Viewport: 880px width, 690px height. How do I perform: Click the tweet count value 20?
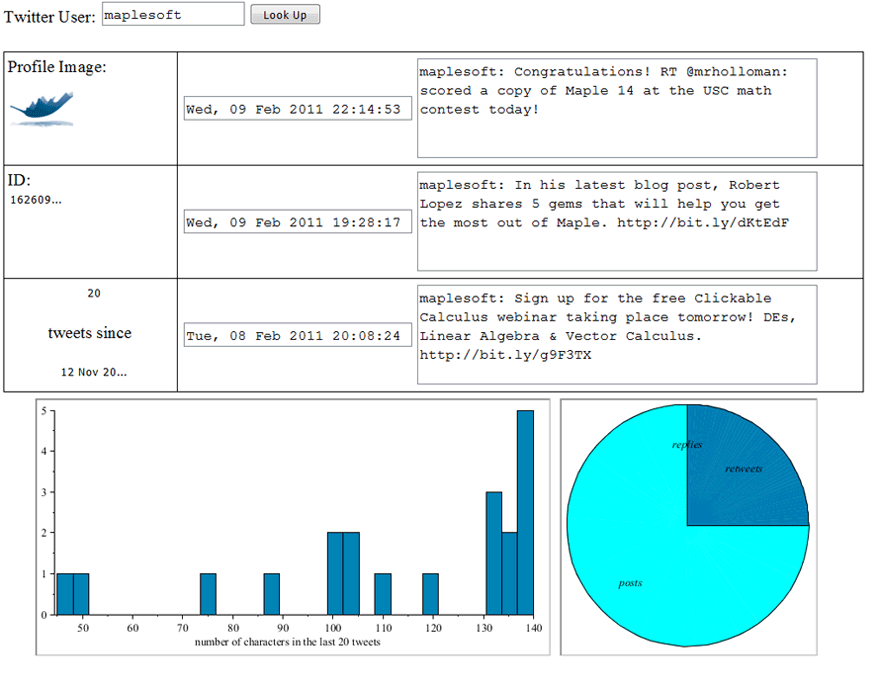point(94,293)
